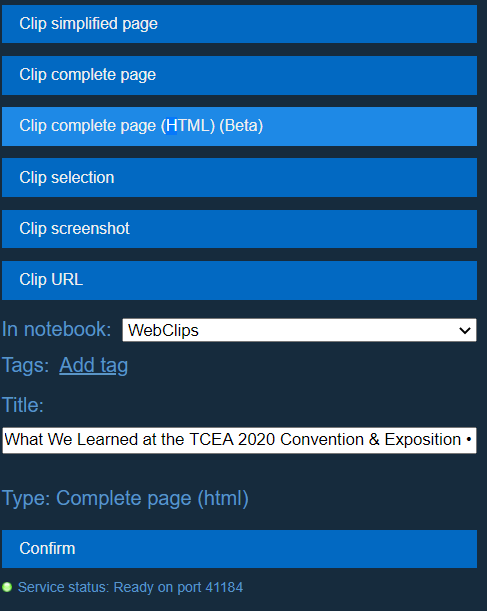Click the In notebook label

[x=56, y=329]
